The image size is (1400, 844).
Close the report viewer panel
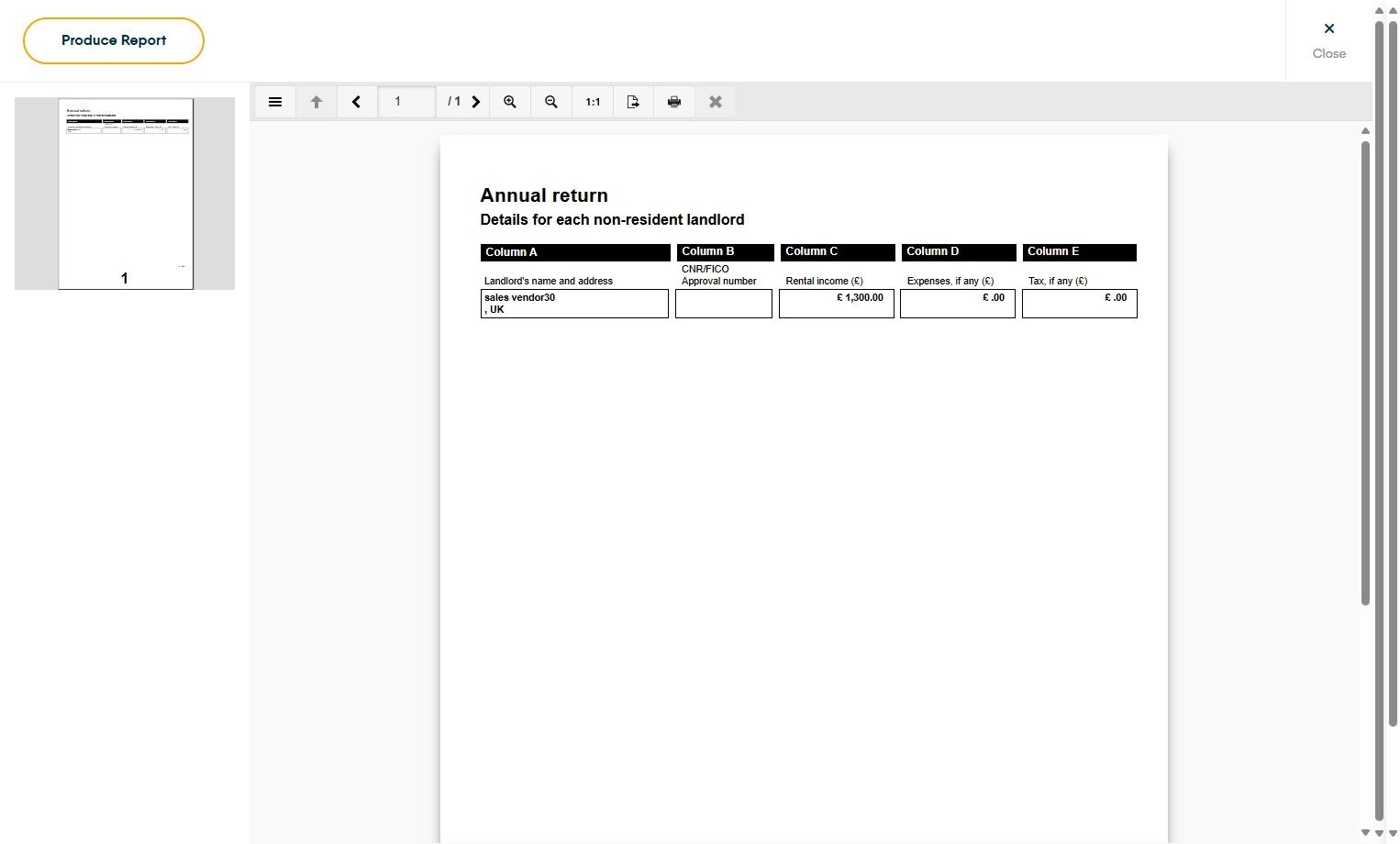coord(1328,40)
